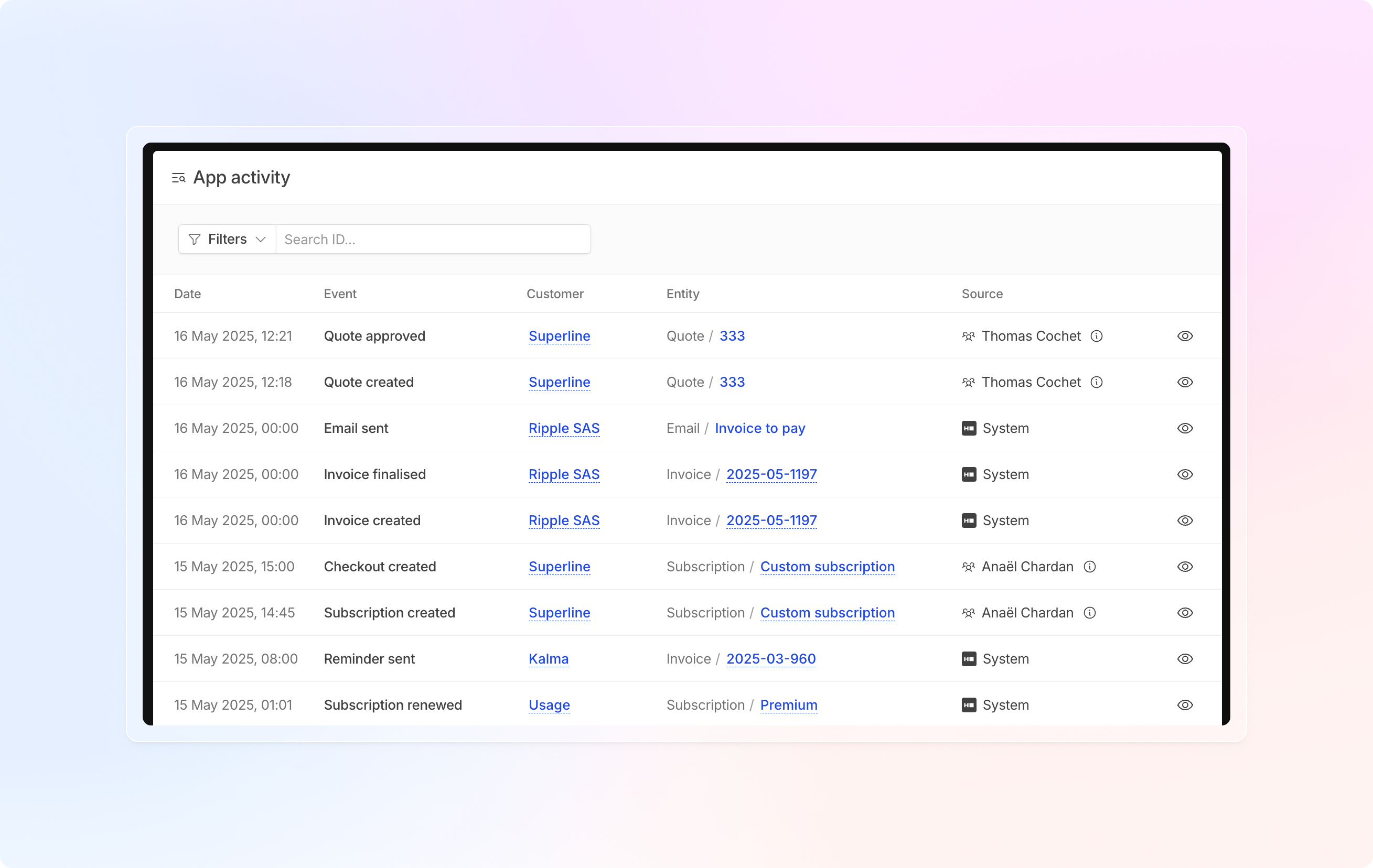Open Ripple SAS in Invoice created row
Viewport: 1373px width, 868px height.
pyautogui.click(x=564, y=521)
